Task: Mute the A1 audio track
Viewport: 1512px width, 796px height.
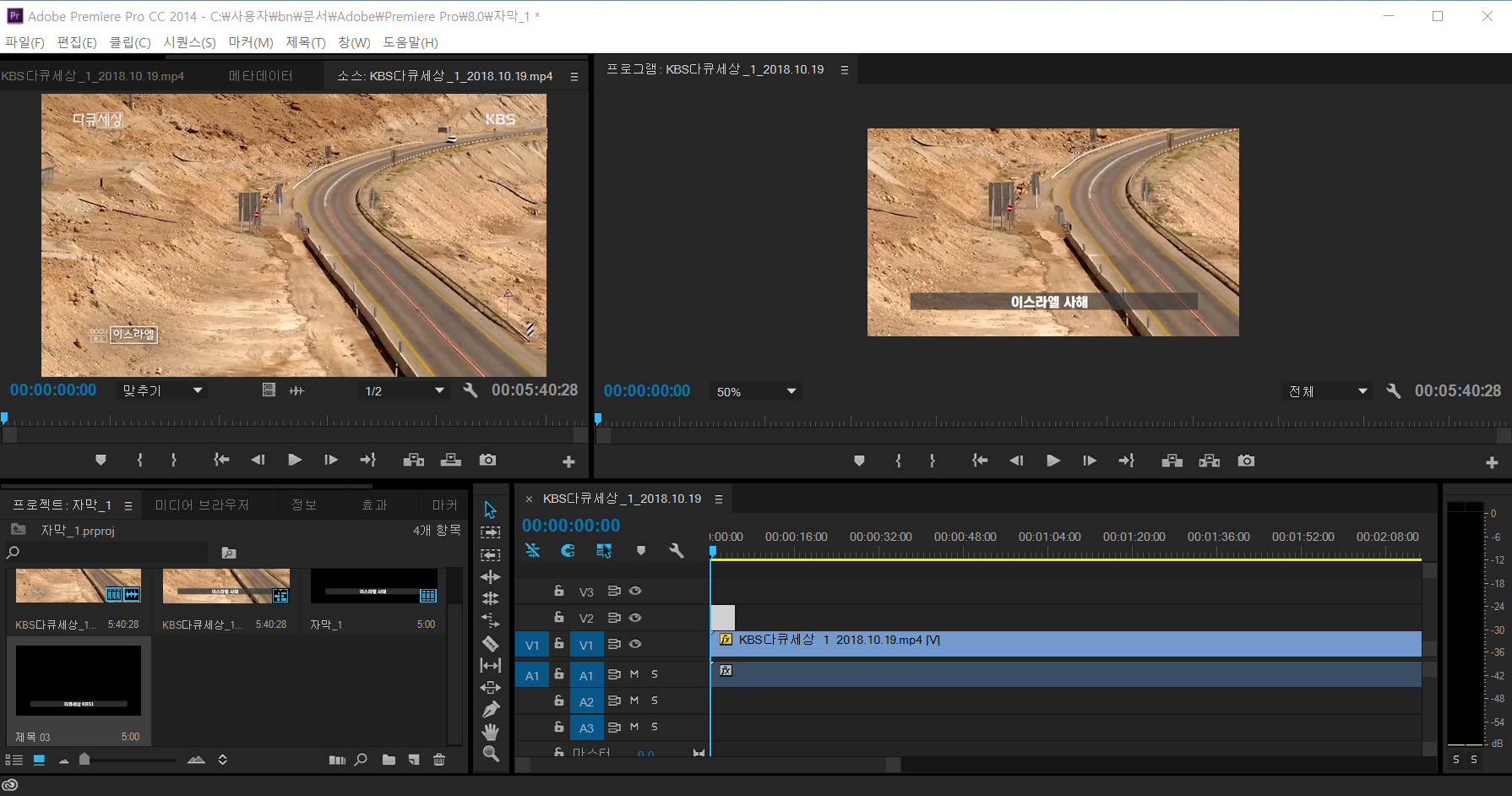Action: (634, 674)
